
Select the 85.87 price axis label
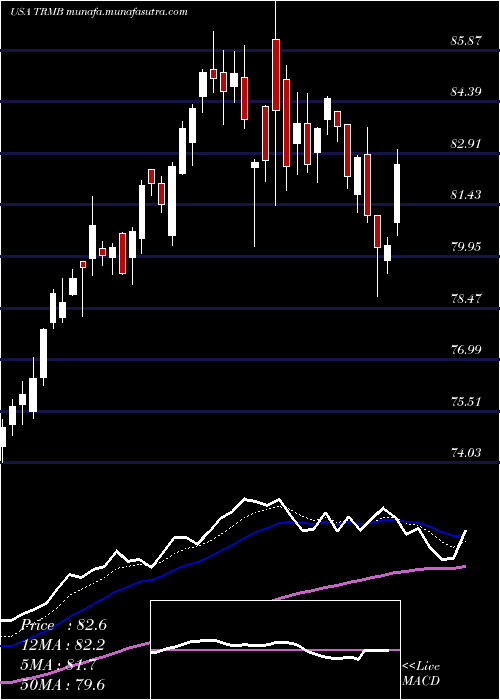coord(466,41)
